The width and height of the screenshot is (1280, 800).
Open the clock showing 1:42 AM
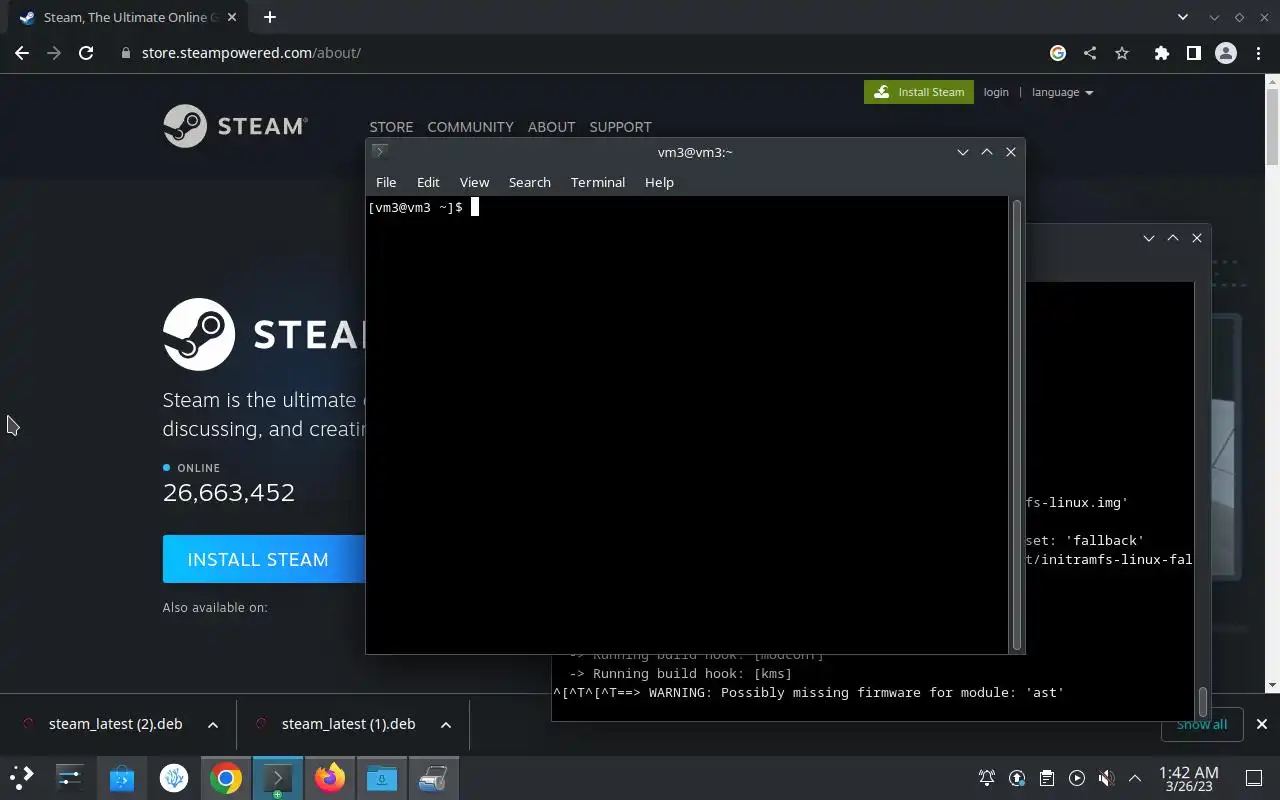pyautogui.click(x=1188, y=778)
